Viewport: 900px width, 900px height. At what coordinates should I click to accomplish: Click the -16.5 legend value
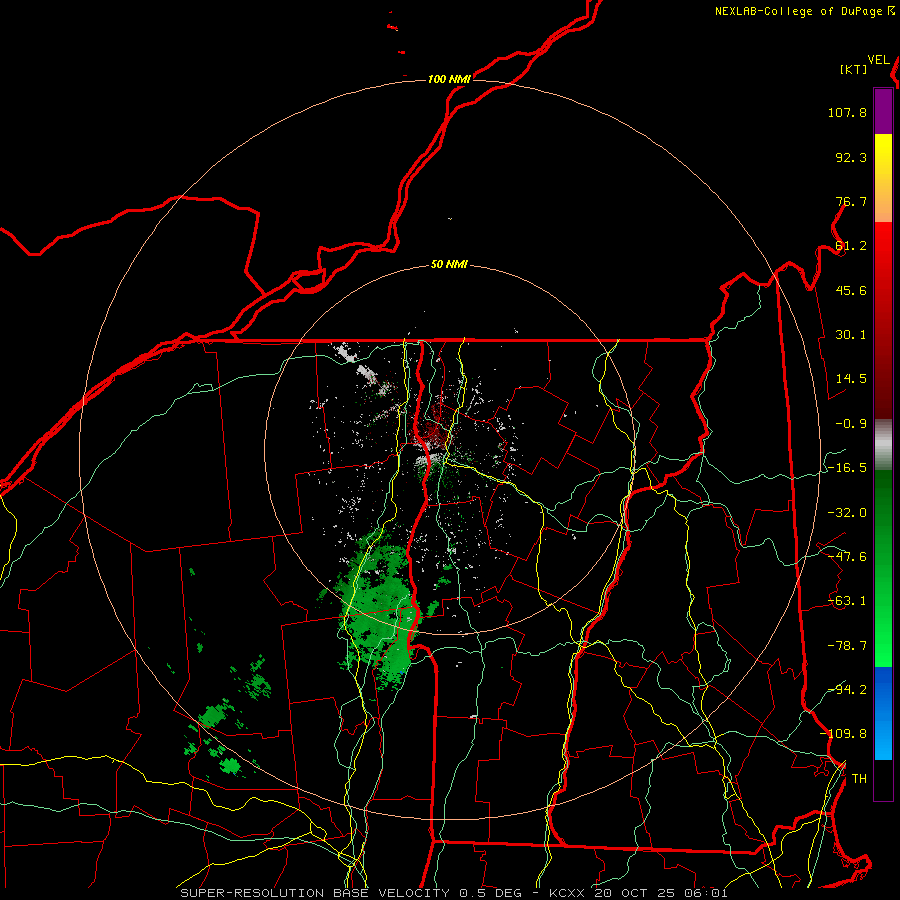[x=847, y=468]
